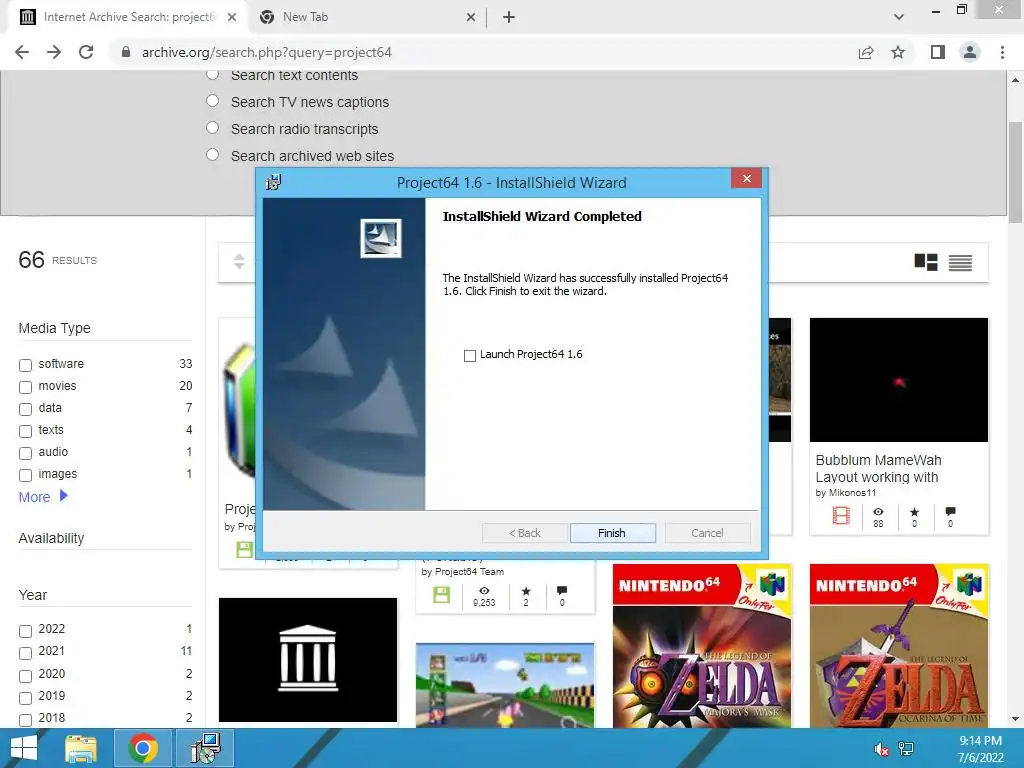Open the Mario Kart racing screenshot thumbnail
Image resolution: width=1024 pixels, height=768 pixels.
pyautogui.click(x=505, y=685)
